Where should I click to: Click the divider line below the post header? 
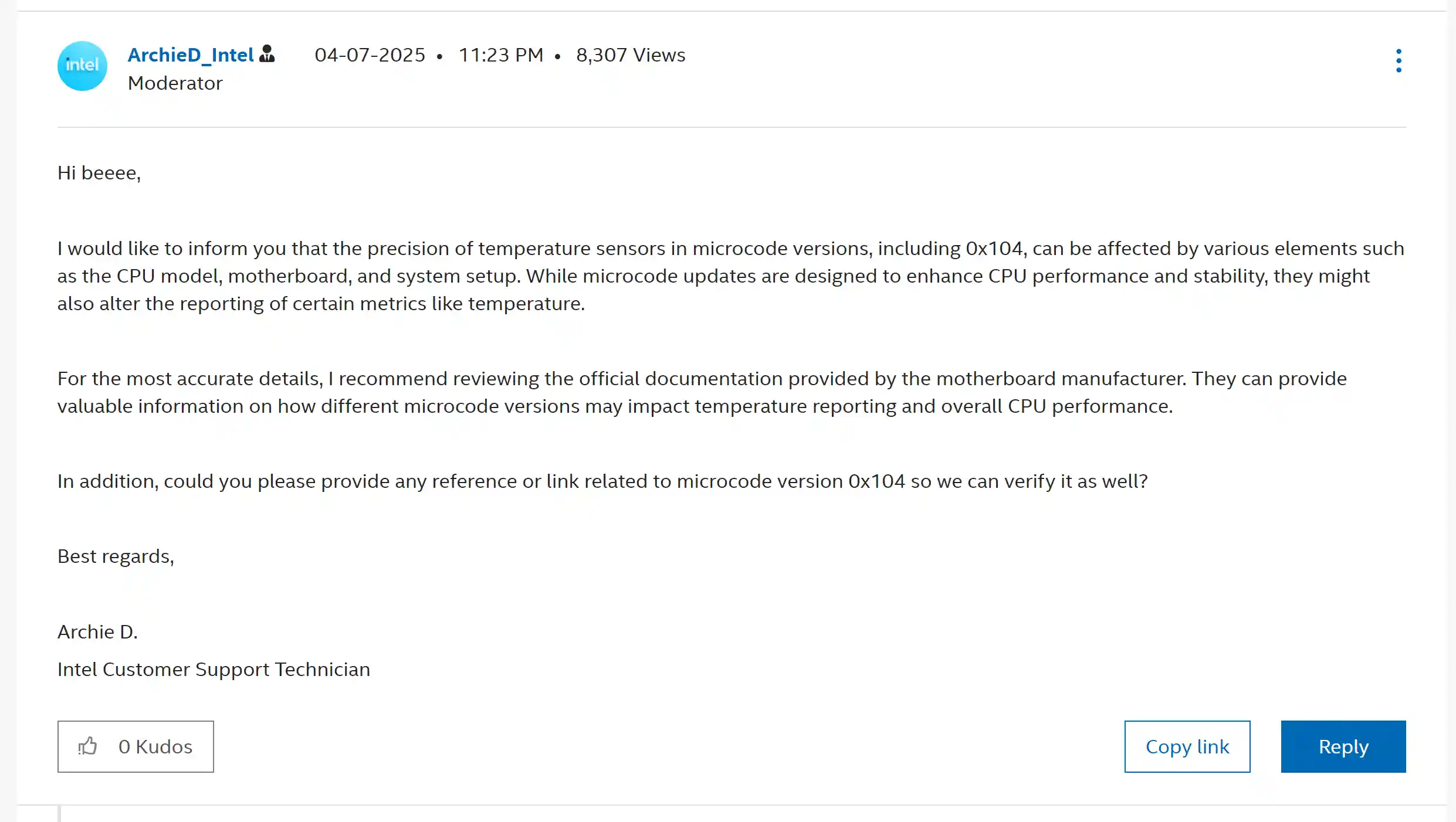pos(731,127)
